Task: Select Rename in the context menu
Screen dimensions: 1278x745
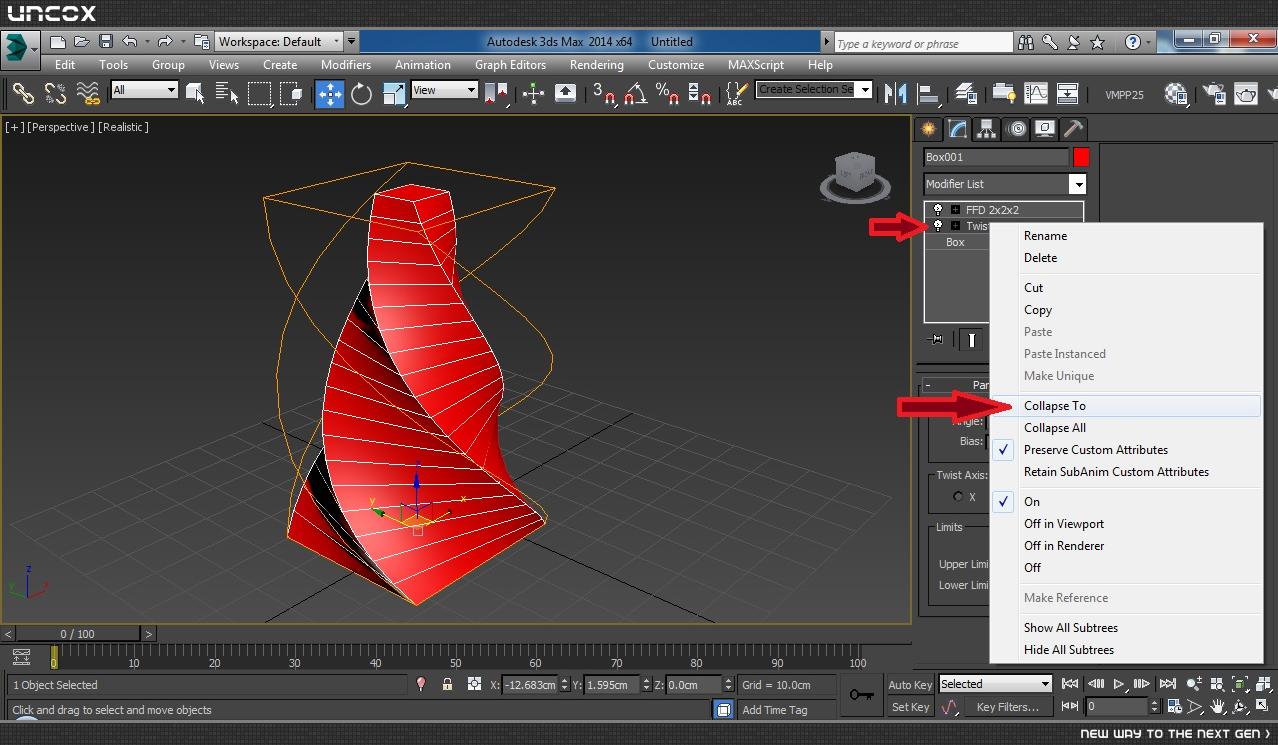Action: [1045, 236]
